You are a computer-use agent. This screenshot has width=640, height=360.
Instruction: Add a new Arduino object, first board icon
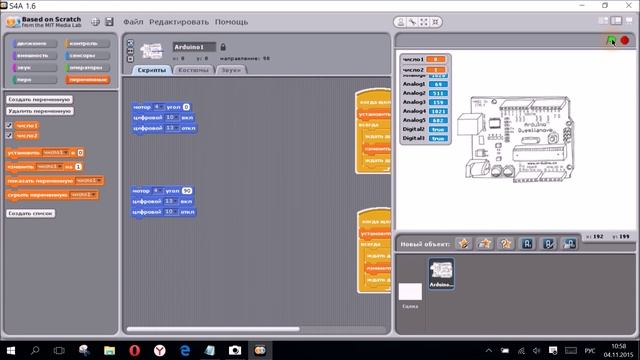click(527, 244)
